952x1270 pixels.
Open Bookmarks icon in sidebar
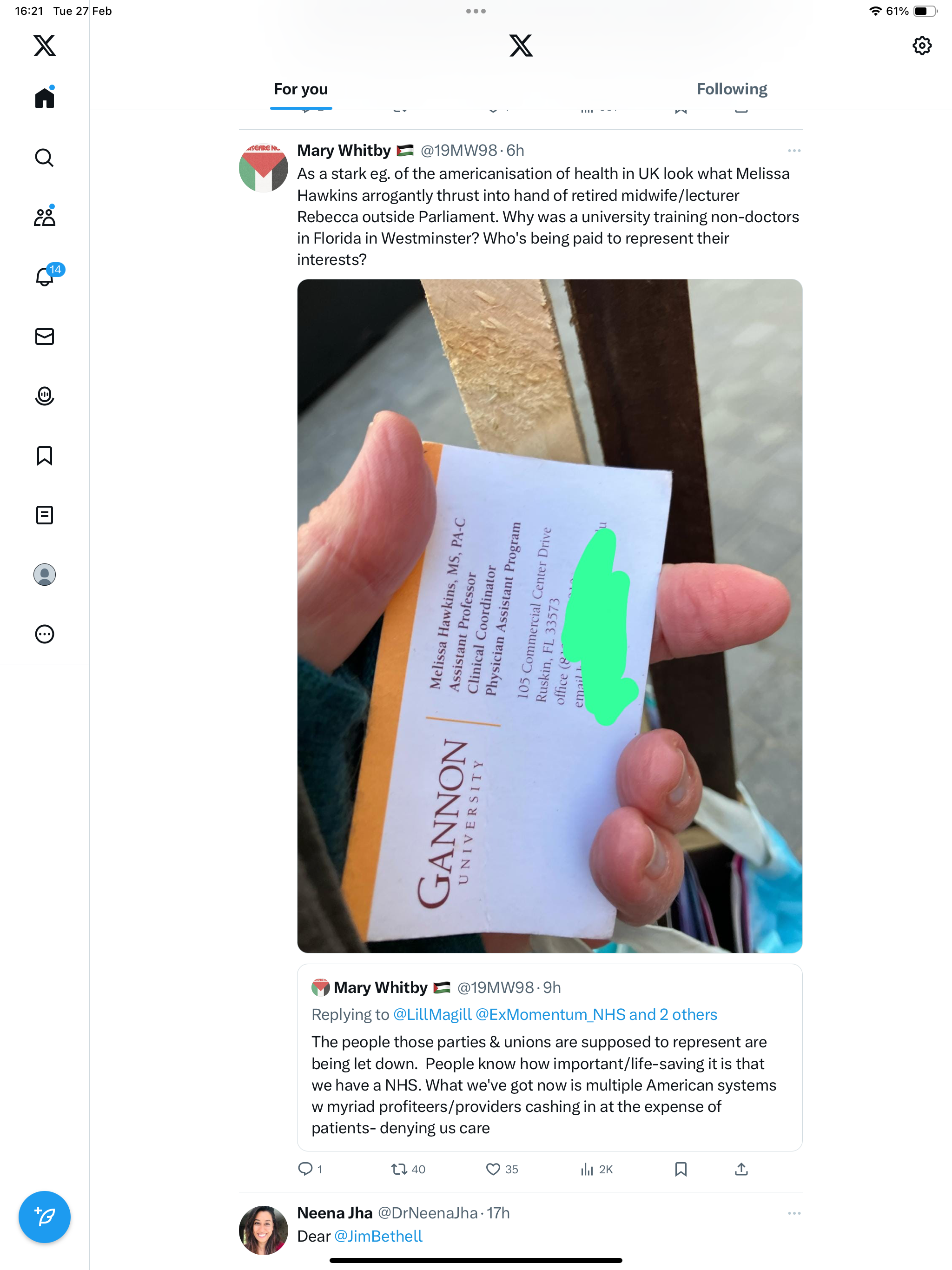coord(44,455)
